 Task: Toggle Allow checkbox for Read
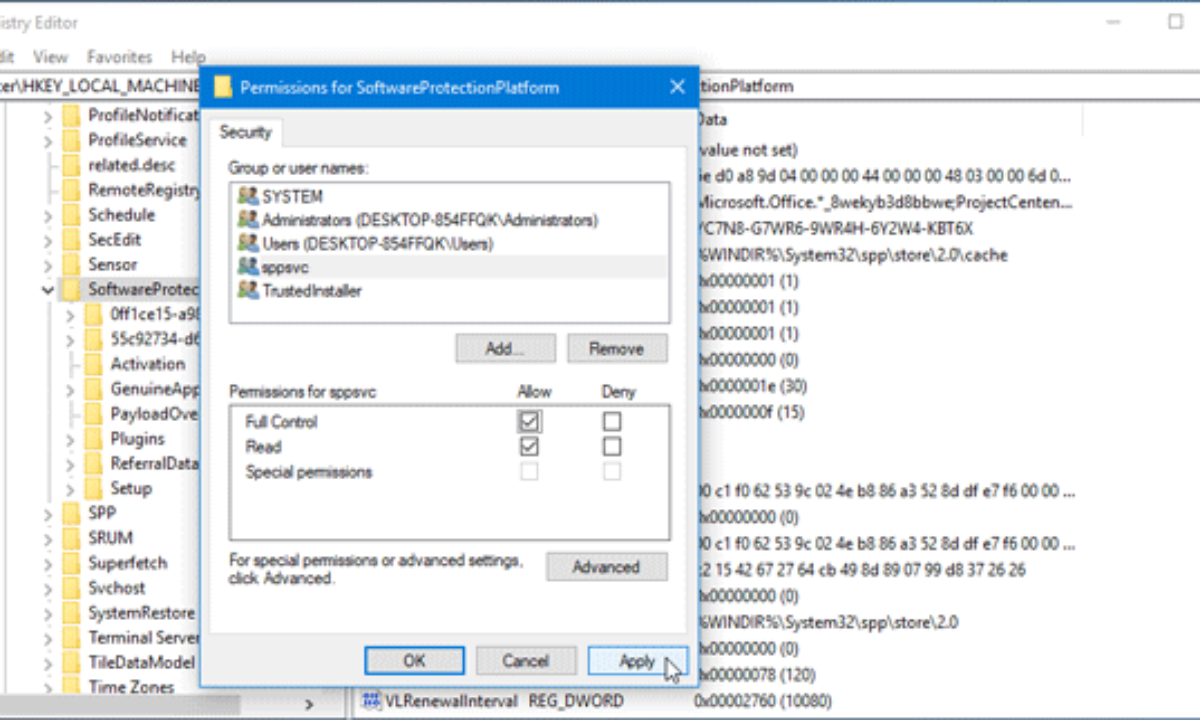coord(529,446)
